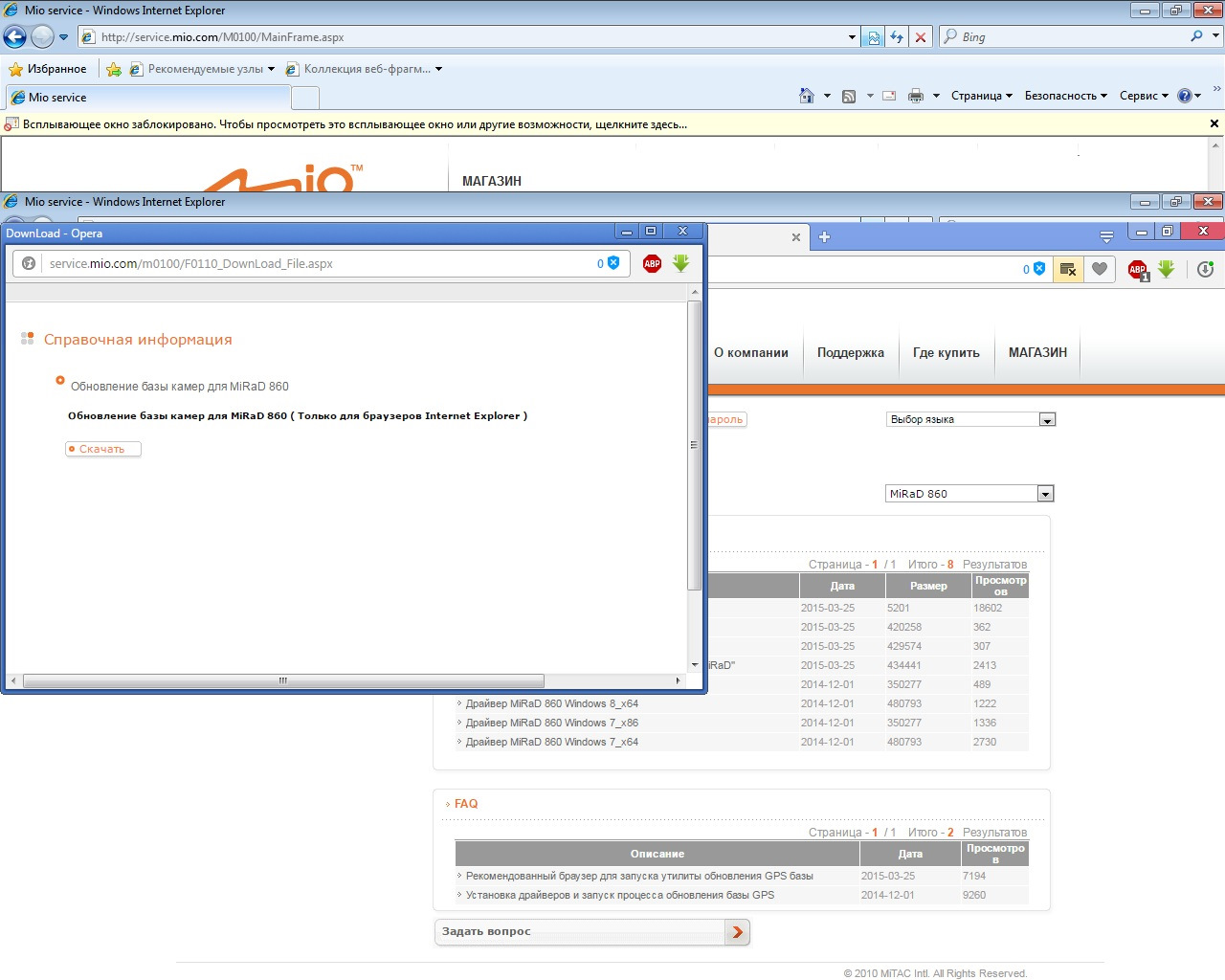Select the Mio service IE tab
This screenshot has width=1225, height=980.
coord(147,98)
